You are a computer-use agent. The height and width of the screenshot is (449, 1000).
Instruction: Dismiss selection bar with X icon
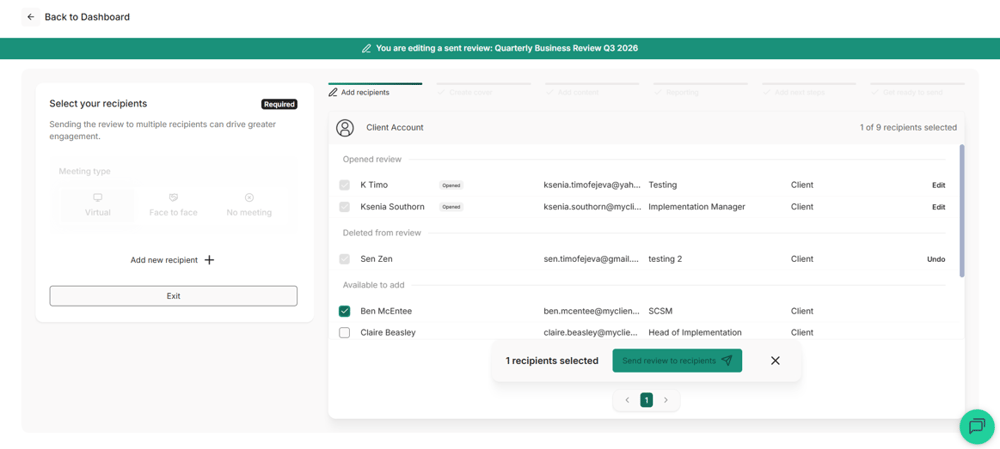click(x=775, y=360)
